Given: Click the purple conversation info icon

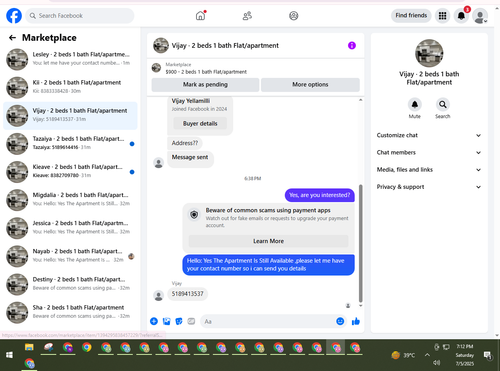Looking at the screenshot, I should tap(352, 45).
